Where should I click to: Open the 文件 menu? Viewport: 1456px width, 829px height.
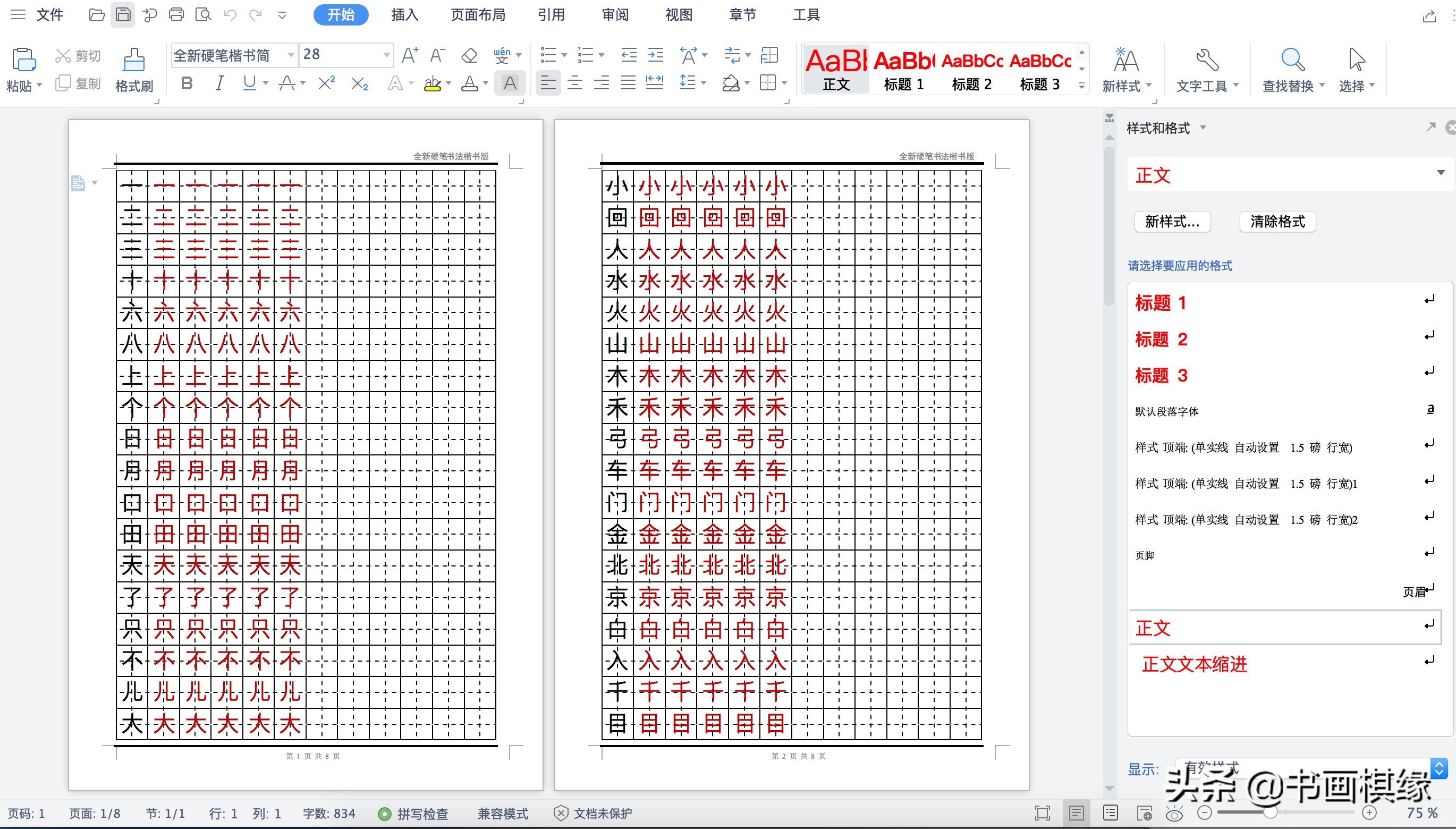tap(49, 15)
